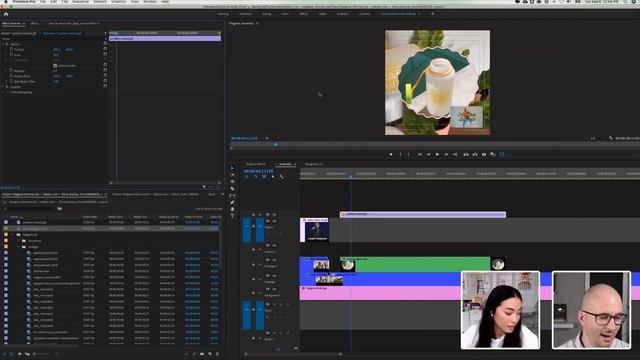Switch to the Editing workspace tab
The height and width of the screenshot is (360, 640).
(x=267, y=14)
